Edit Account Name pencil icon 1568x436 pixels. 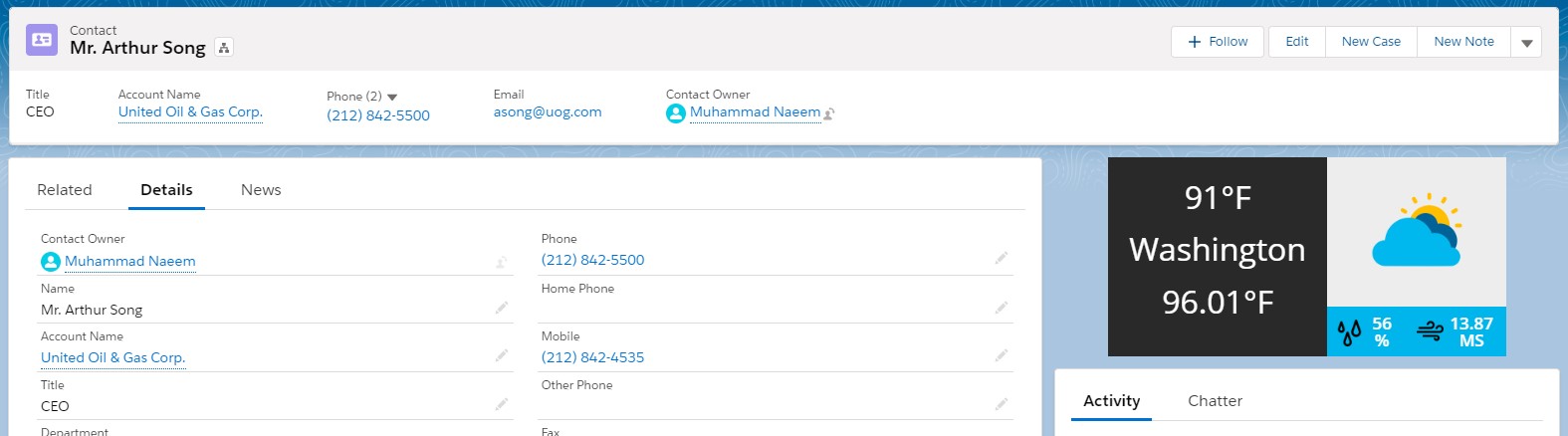(502, 355)
